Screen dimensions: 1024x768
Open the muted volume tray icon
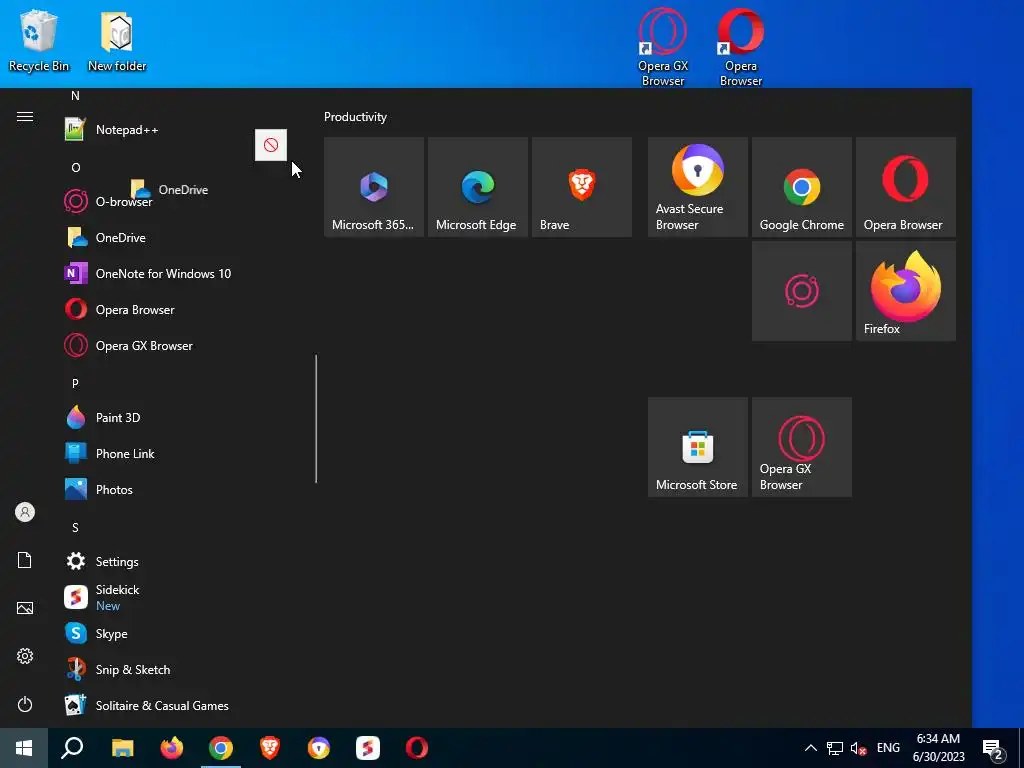coord(858,748)
